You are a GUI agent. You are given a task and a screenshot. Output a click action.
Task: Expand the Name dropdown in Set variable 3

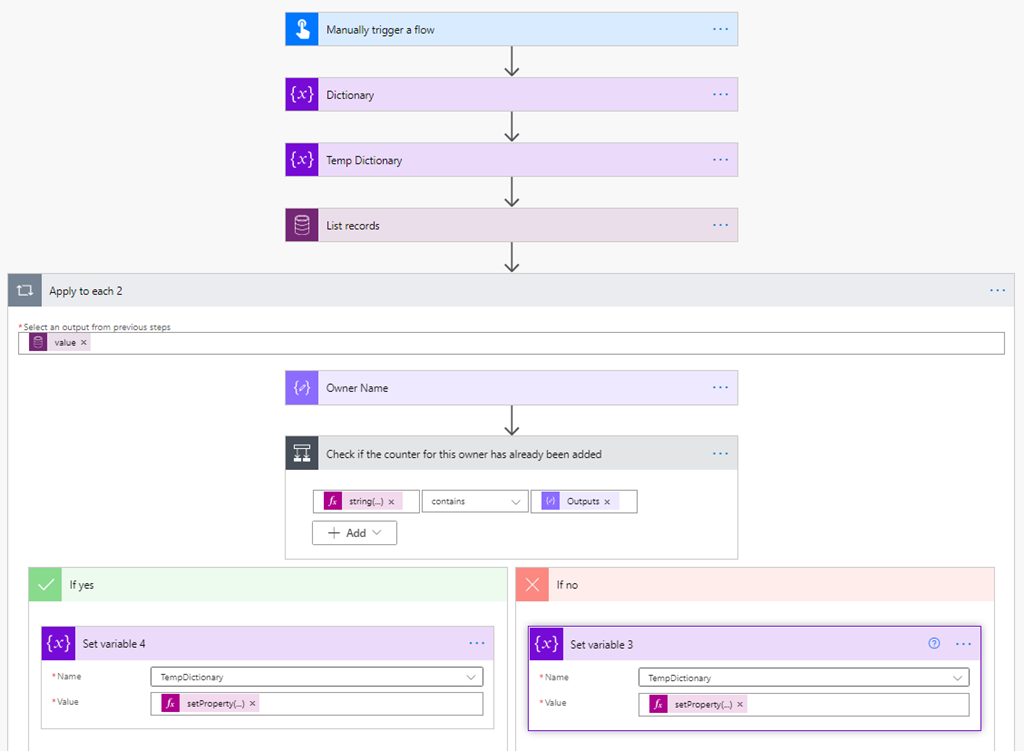(958, 677)
